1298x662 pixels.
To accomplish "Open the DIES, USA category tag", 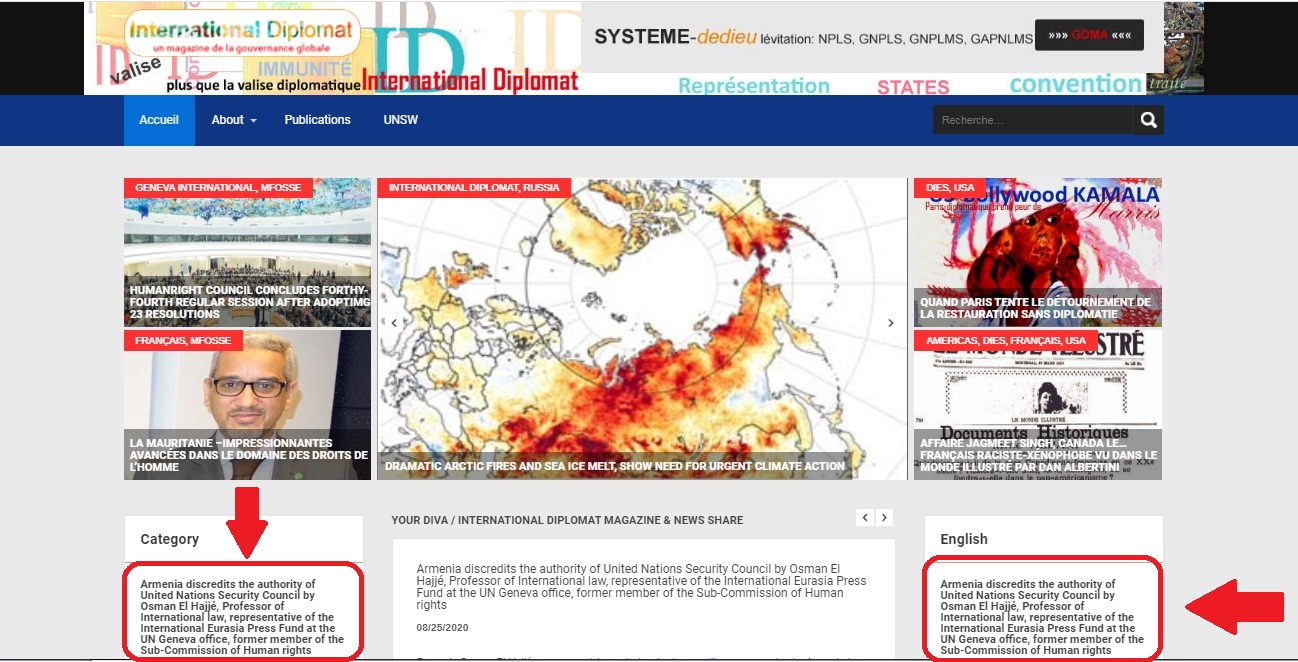I will pos(950,187).
